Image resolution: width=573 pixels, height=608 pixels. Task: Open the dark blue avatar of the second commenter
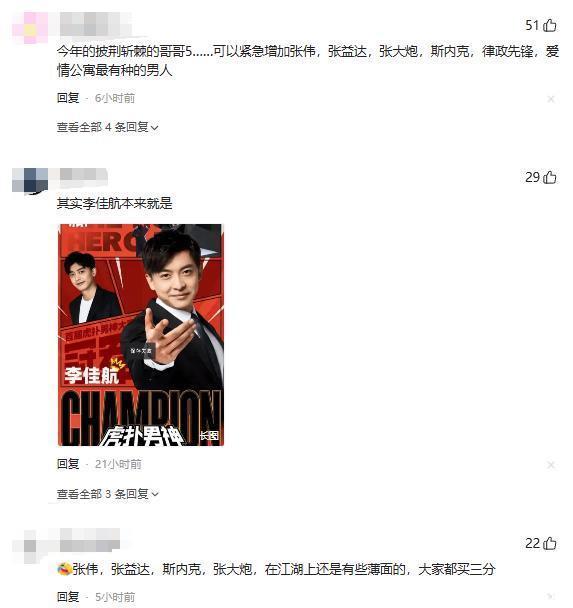click(30, 180)
